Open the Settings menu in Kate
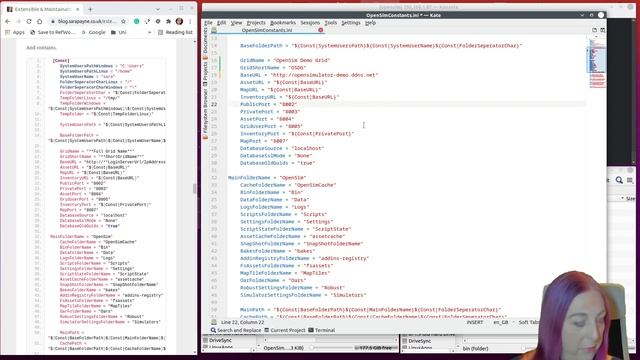This screenshot has width=640, height=360. pos(351,23)
